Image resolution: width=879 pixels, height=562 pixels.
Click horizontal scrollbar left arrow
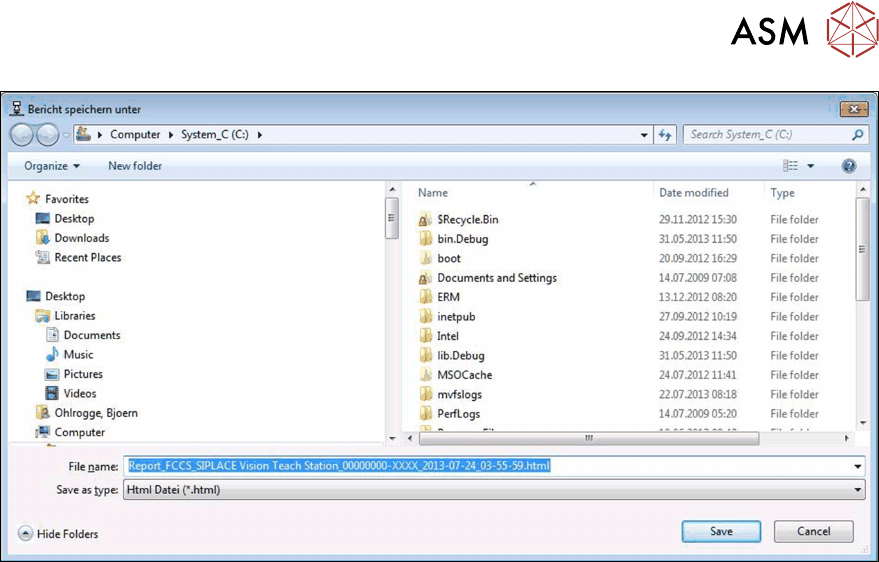pos(410,438)
